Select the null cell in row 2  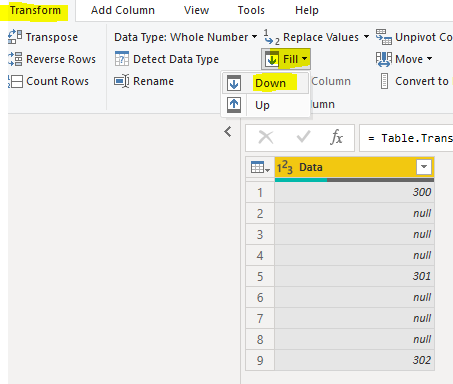point(355,213)
